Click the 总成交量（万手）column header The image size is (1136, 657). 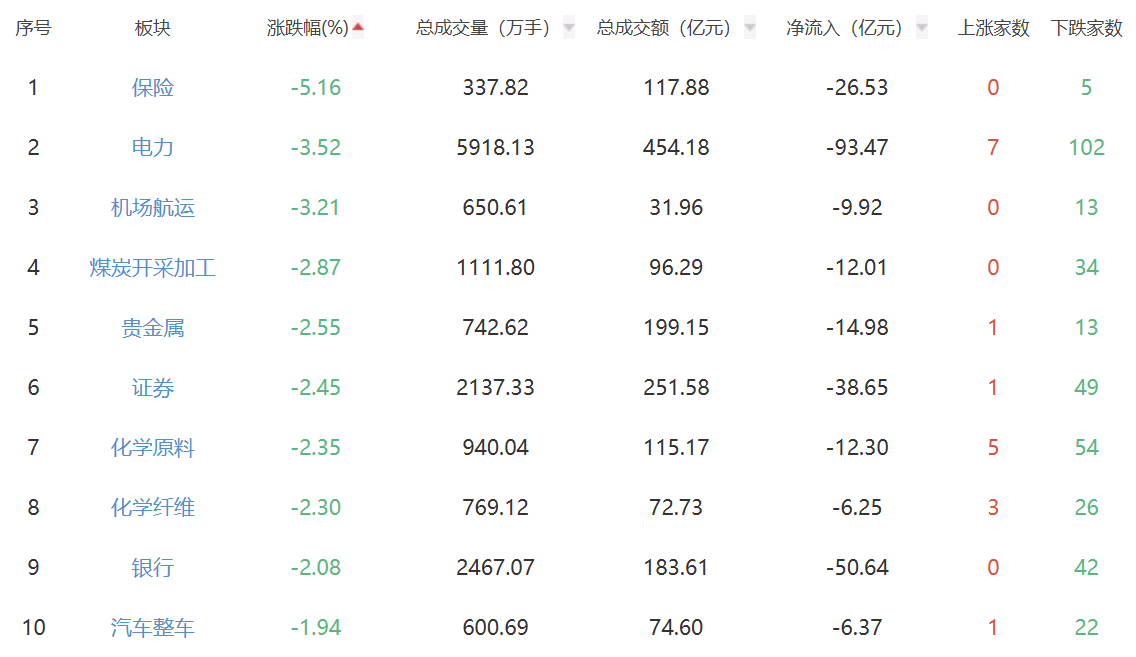coord(483,28)
